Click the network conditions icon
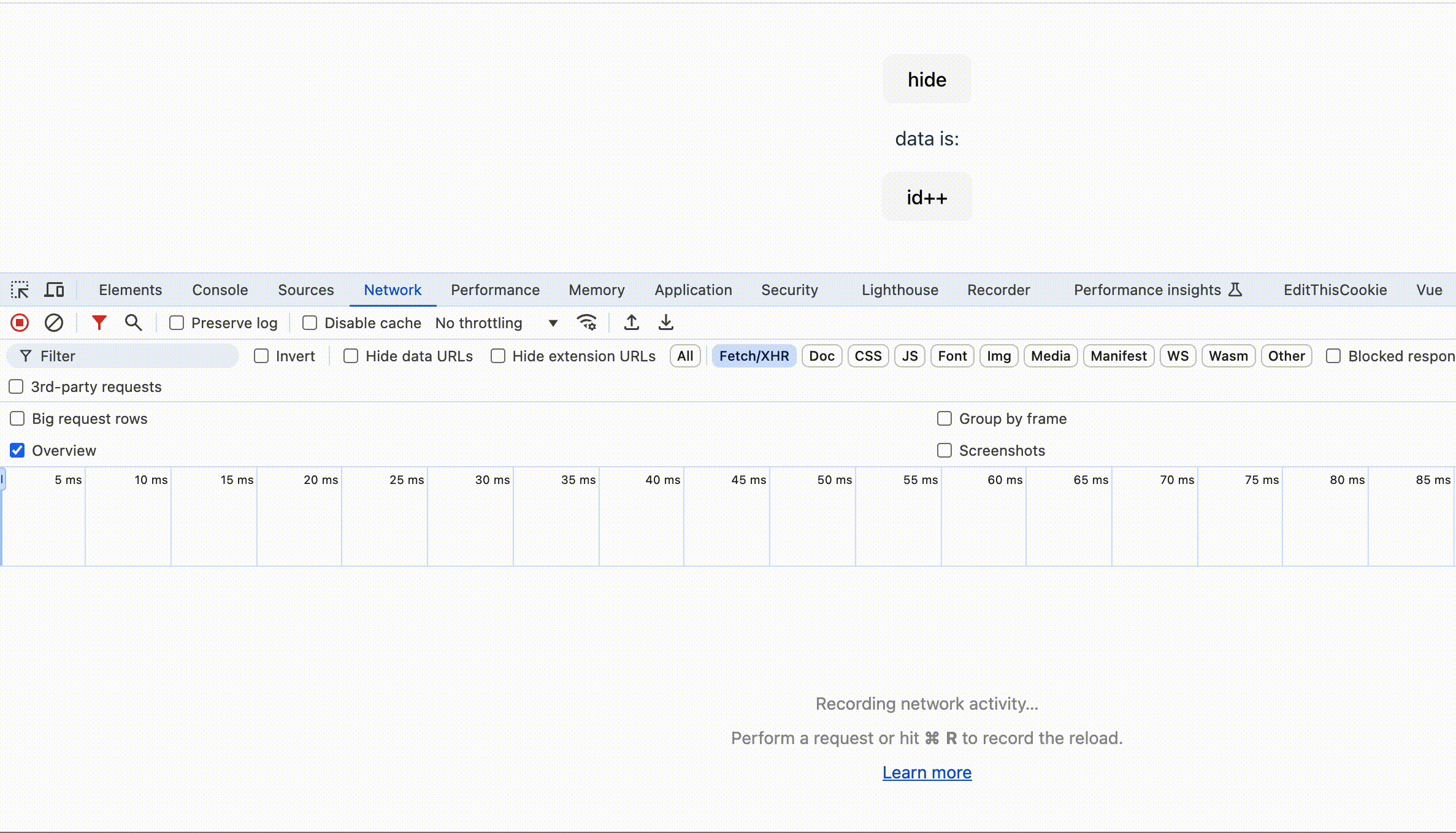This screenshot has height=833, width=1456. tap(587, 323)
